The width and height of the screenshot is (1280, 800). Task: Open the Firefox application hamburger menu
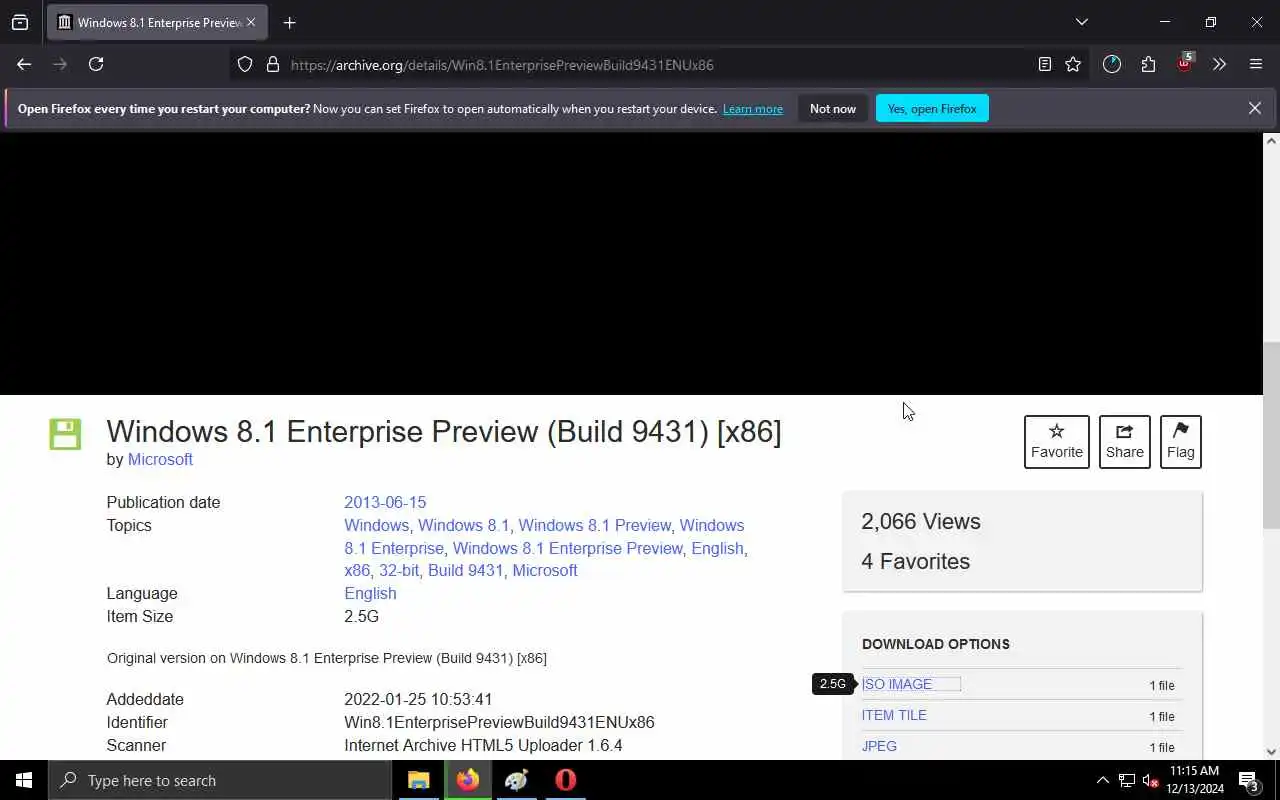pos(1256,64)
